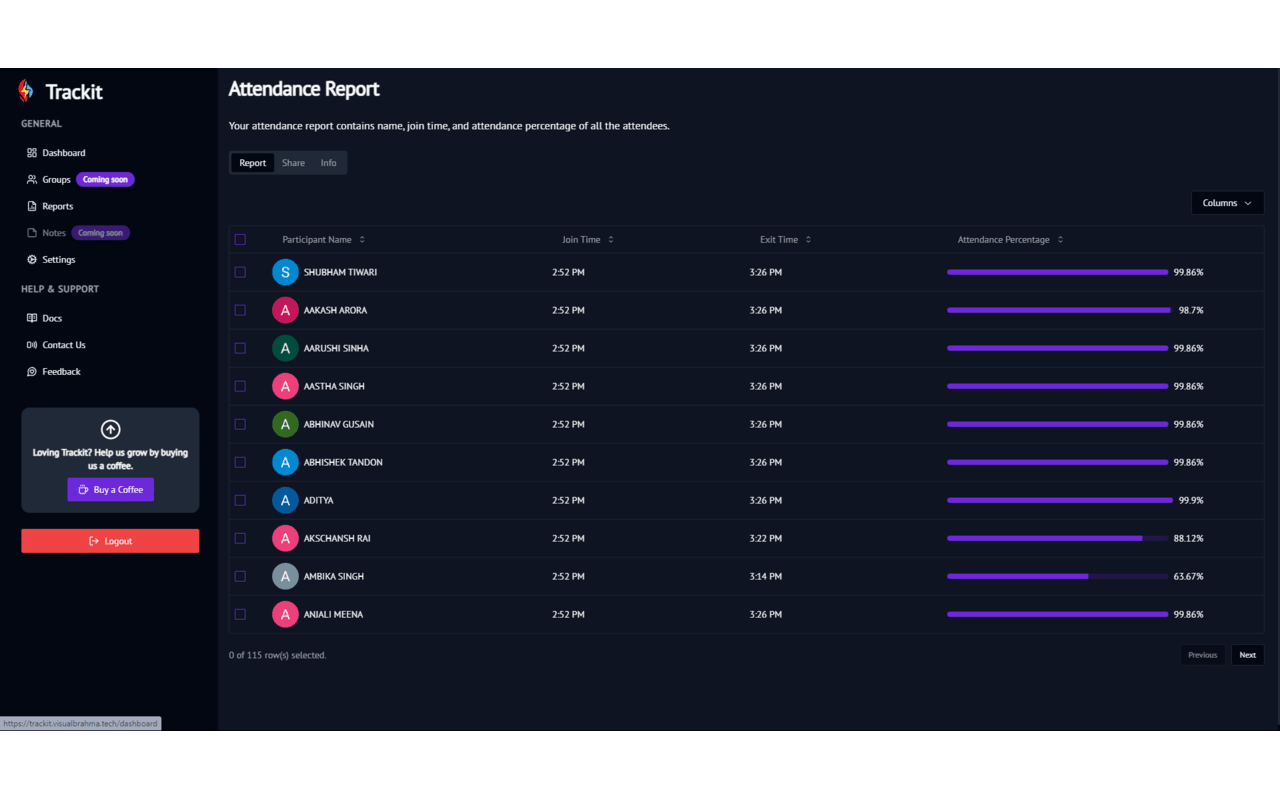Screen dimensions: 1280x800
Task: Click the Feedback chat icon
Action: click(32, 372)
